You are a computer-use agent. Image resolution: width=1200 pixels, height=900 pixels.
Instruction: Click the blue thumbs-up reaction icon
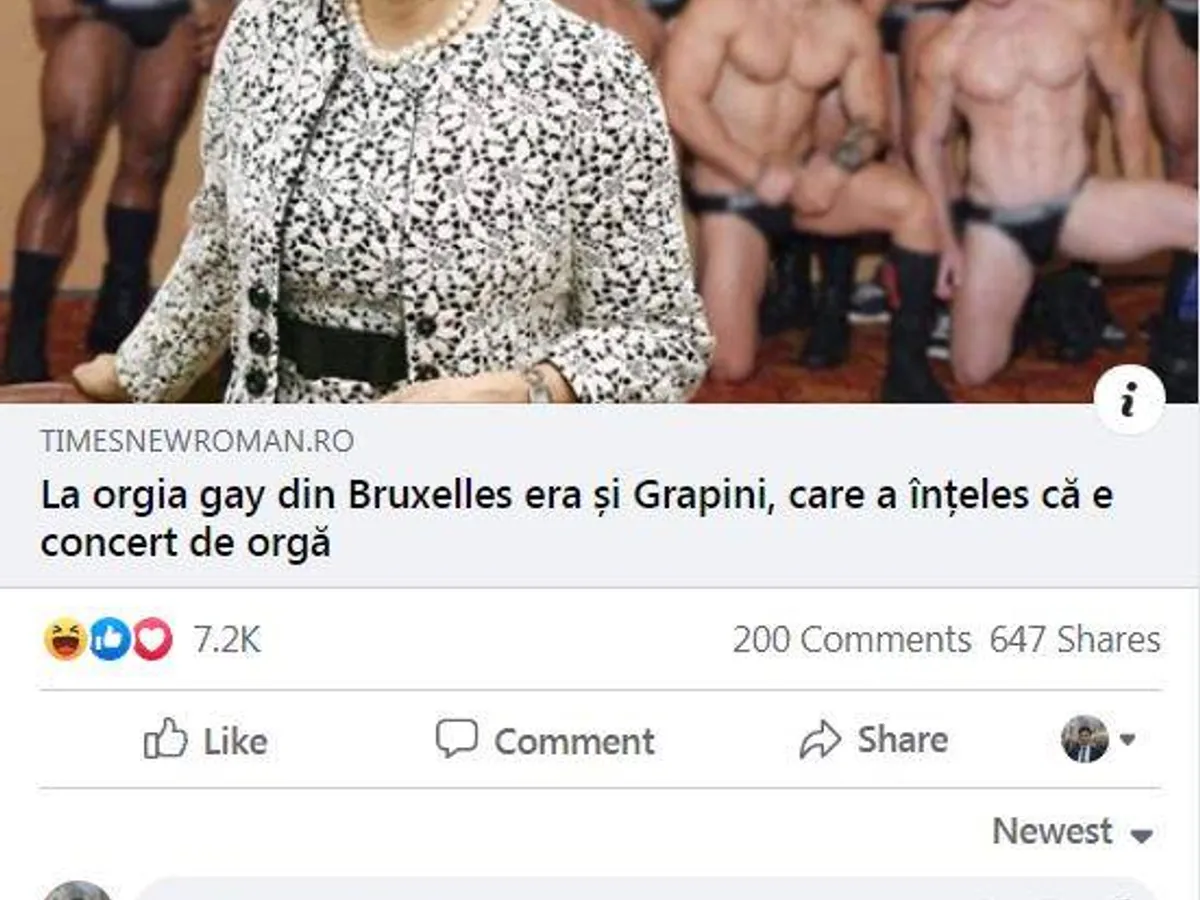(110, 639)
